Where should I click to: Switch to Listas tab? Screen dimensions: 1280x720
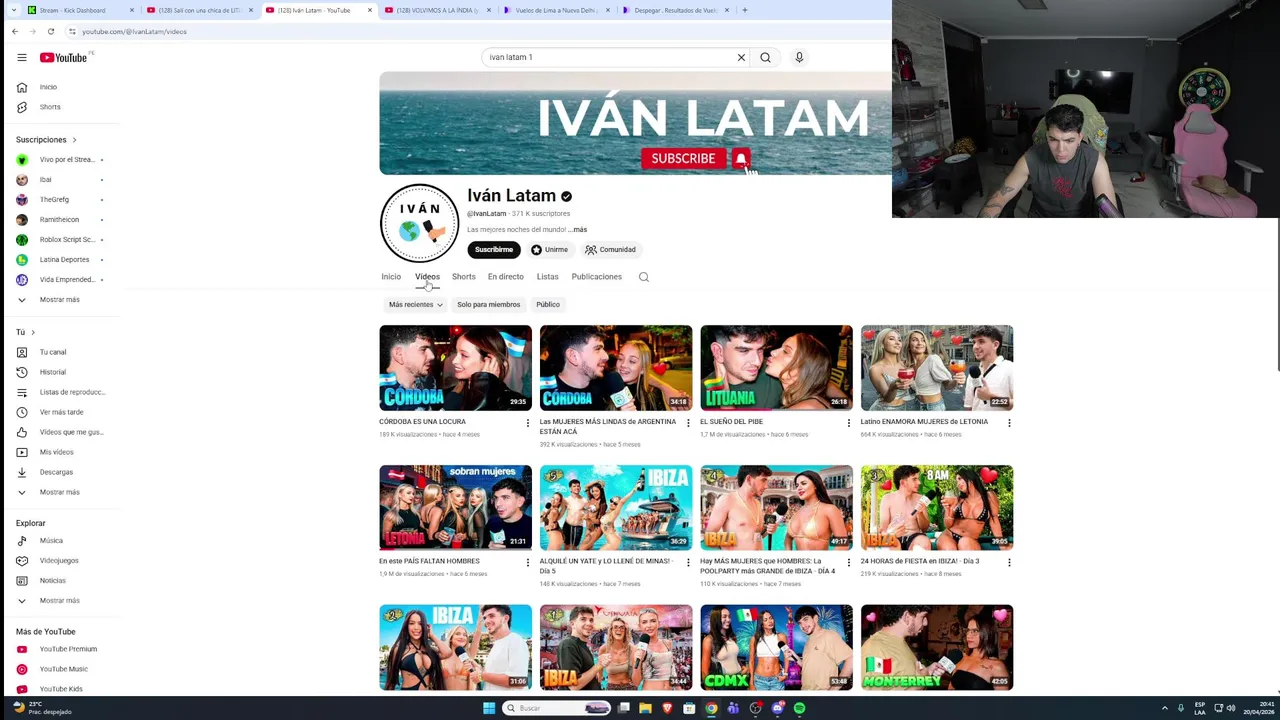(x=548, y=277)
